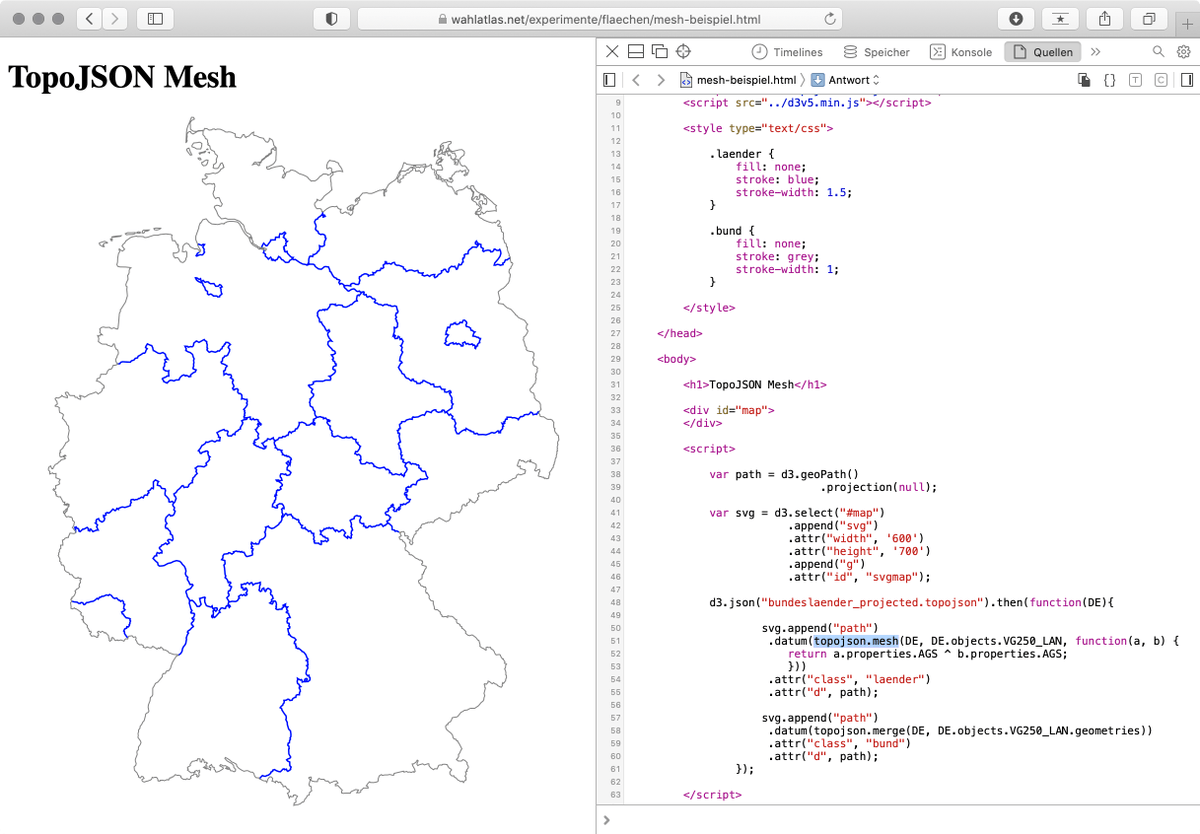Open Web Inspector settings gear
This screenshot has width=1200, height=834.
pyautogui.click(x=1183, y=52)
